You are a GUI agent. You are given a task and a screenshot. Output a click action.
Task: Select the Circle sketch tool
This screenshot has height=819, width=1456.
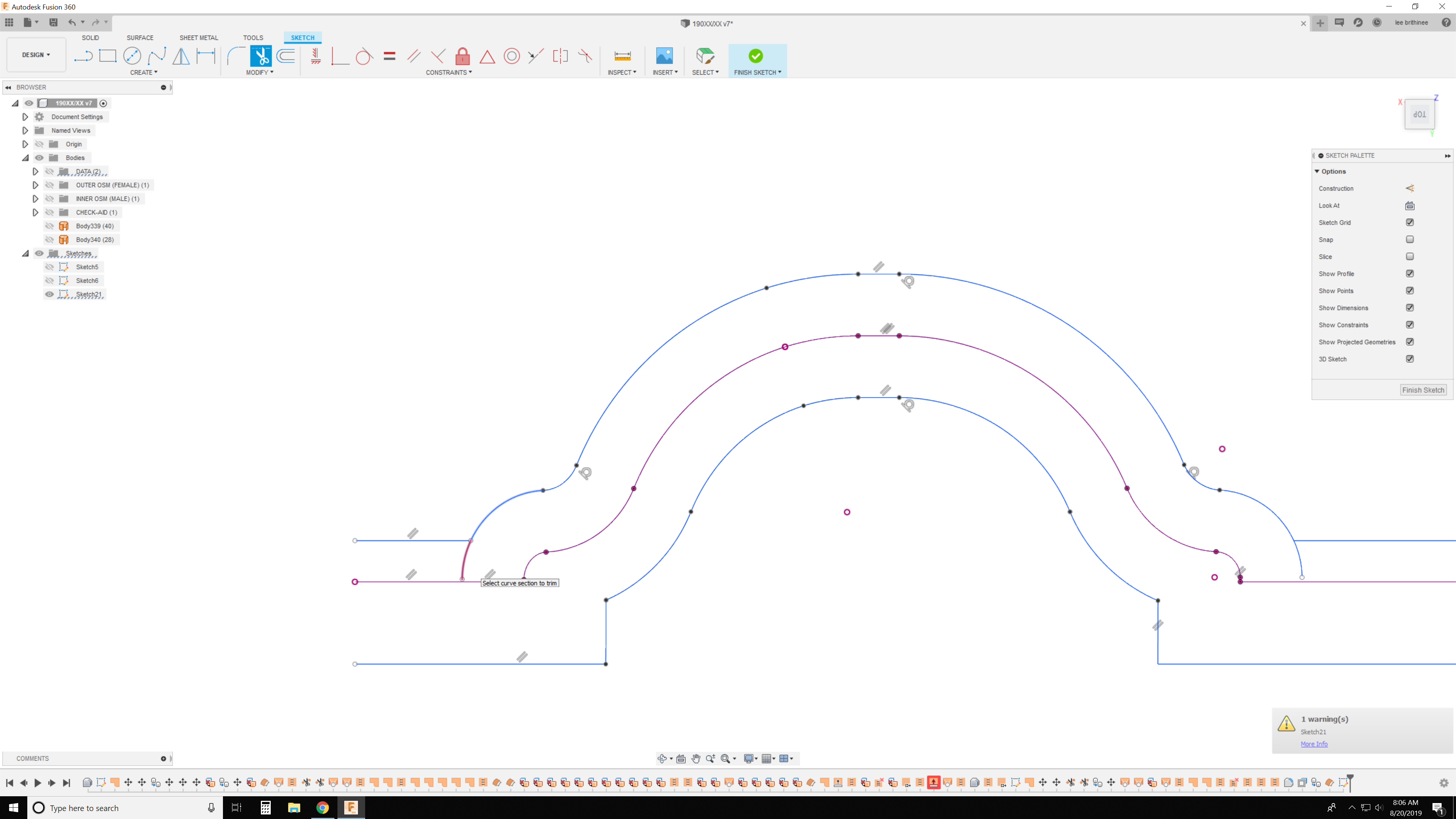(132, 56)
